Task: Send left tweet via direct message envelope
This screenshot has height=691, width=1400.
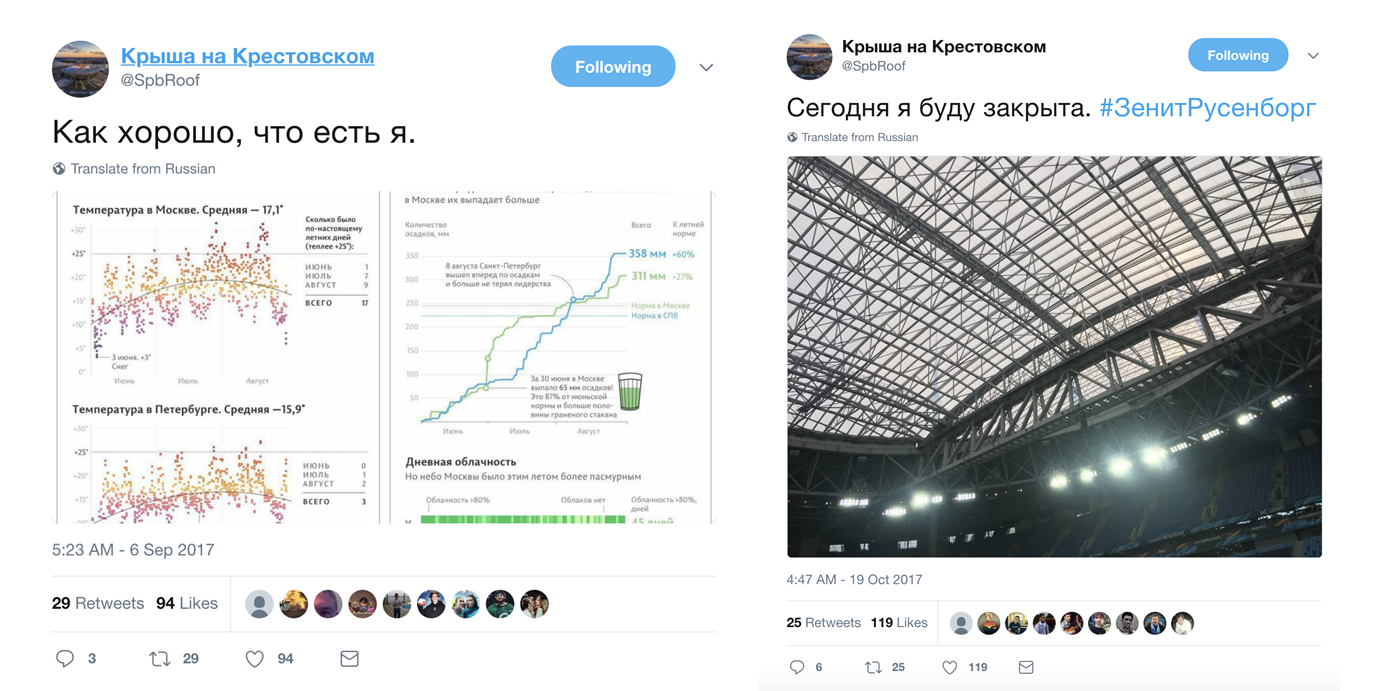Action: (349, 658)
